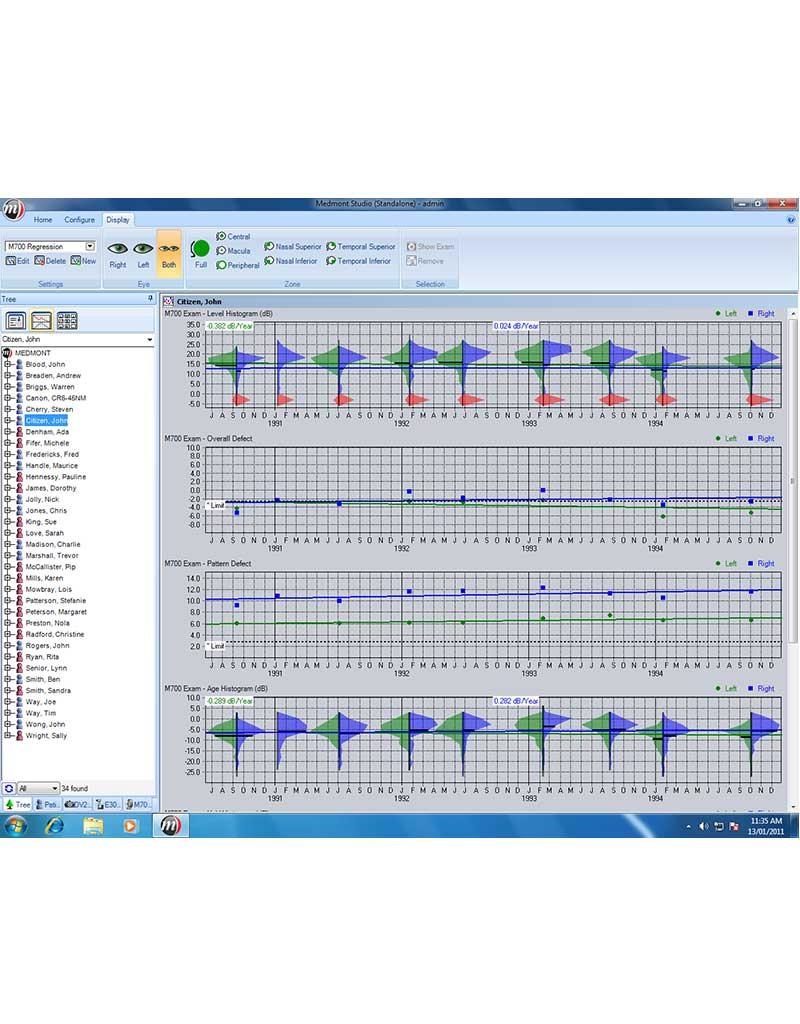Select the Nasal Superior zone
This screenshot has height=1024, width=800.
point(293,247)
